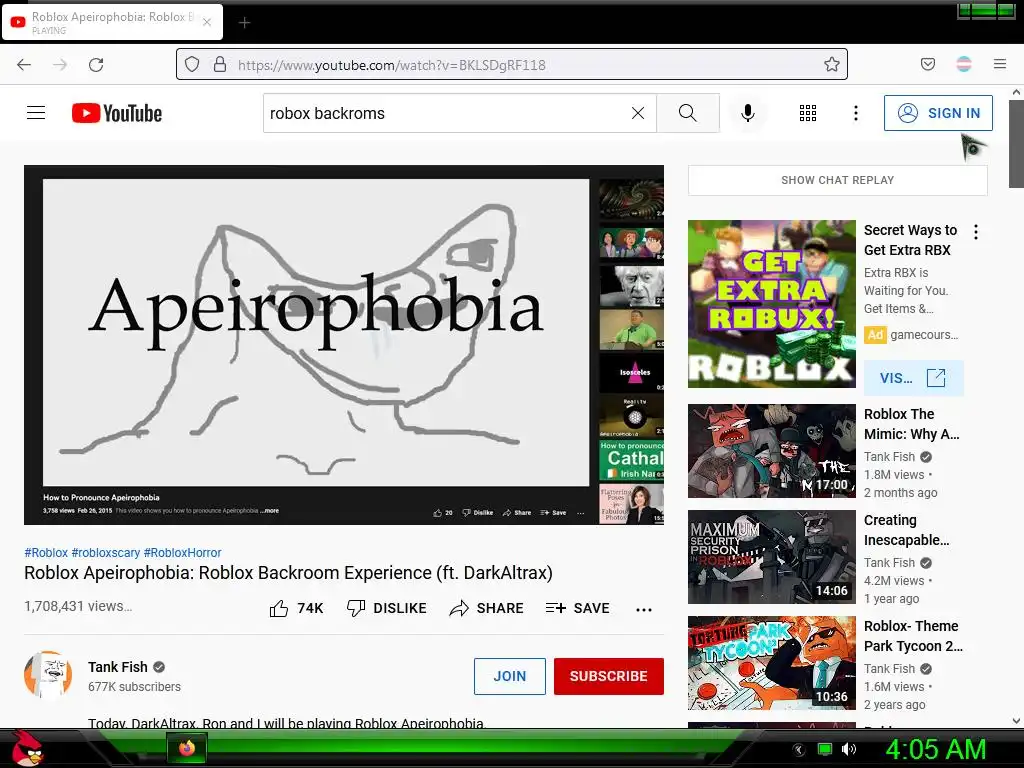Image resolution: width=1024 pixels, height=768 pixels.
Task: Click the site security padlock icon
Action: (220, 64)
